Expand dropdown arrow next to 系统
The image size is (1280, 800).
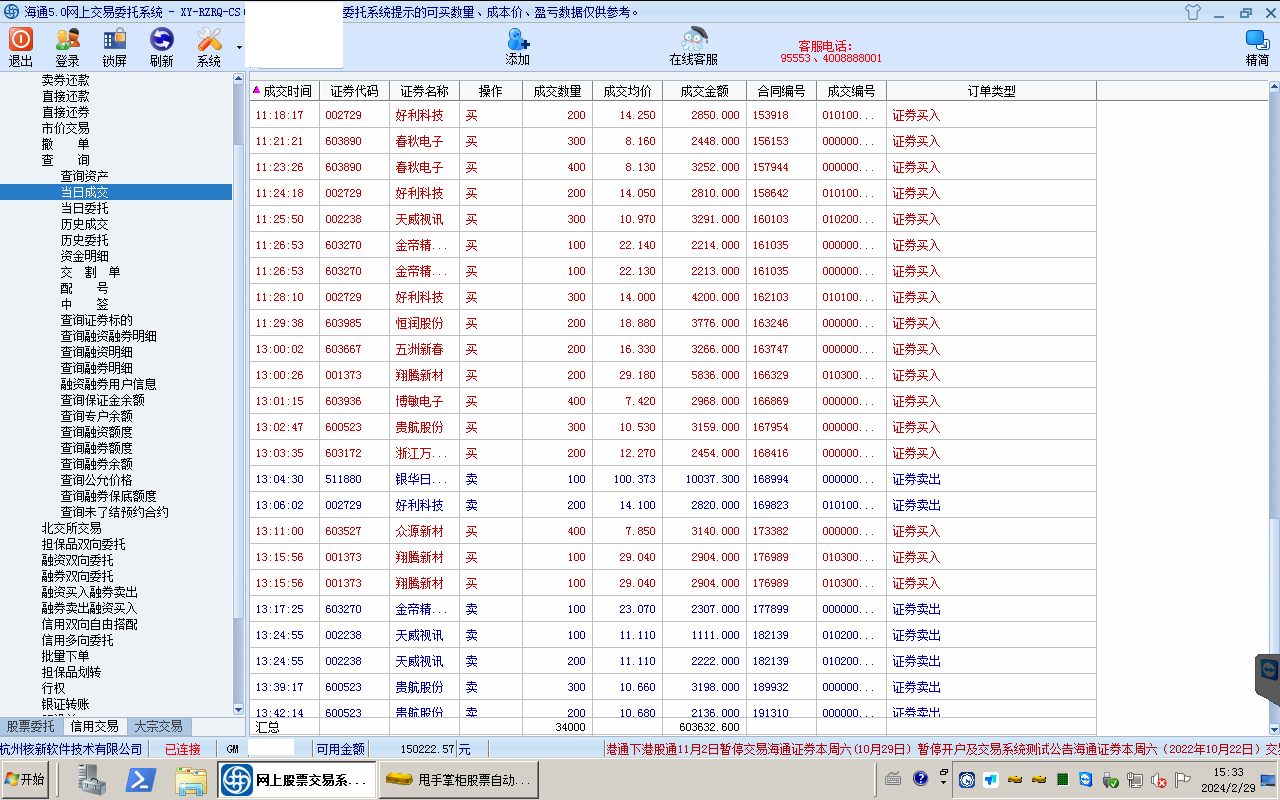coord(239,47)
